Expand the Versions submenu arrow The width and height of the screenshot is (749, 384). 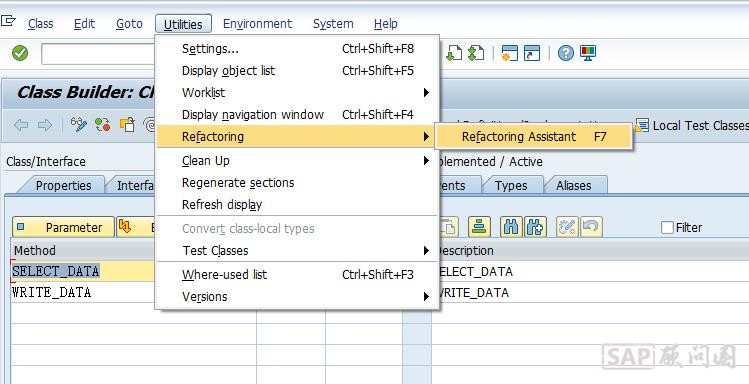pyautogui.click(x=426, y=297)
